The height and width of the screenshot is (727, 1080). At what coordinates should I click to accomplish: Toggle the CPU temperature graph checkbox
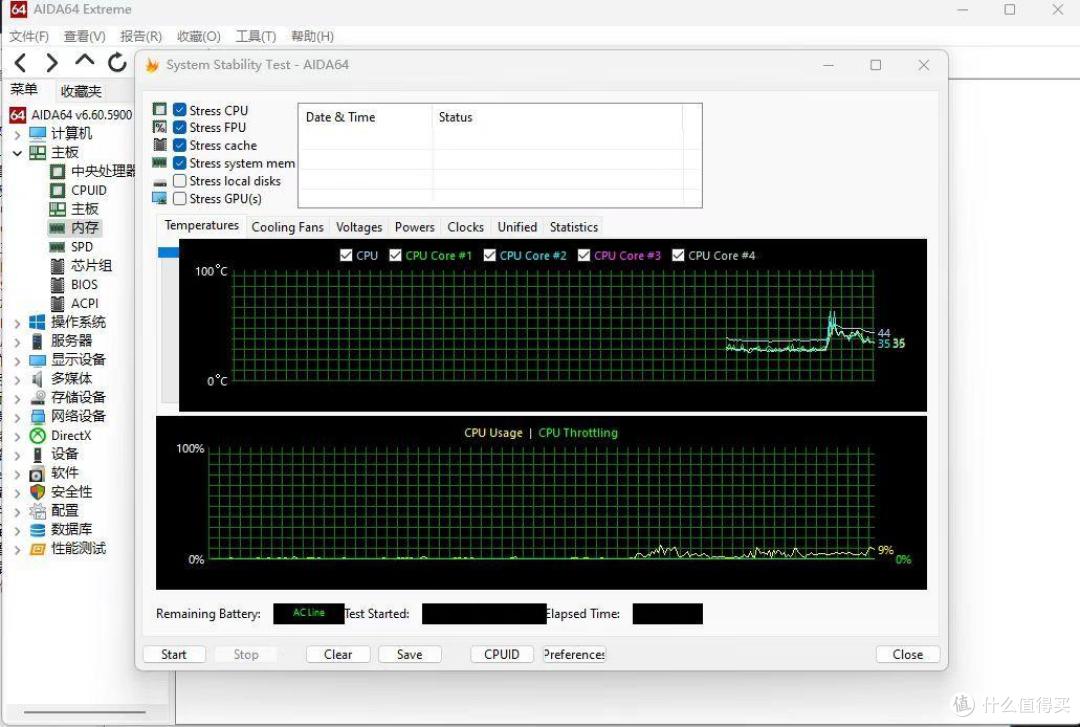pyautogui.click(x=346, y=255)
